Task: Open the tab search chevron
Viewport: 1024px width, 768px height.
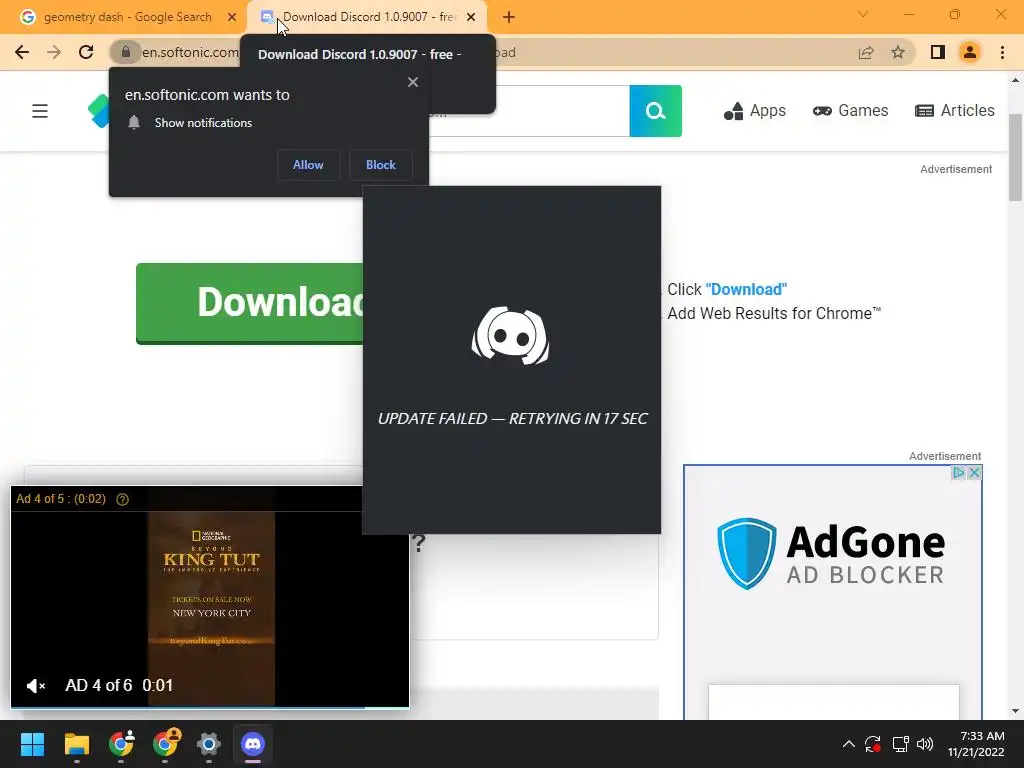Action: click(x=863, y=14)
